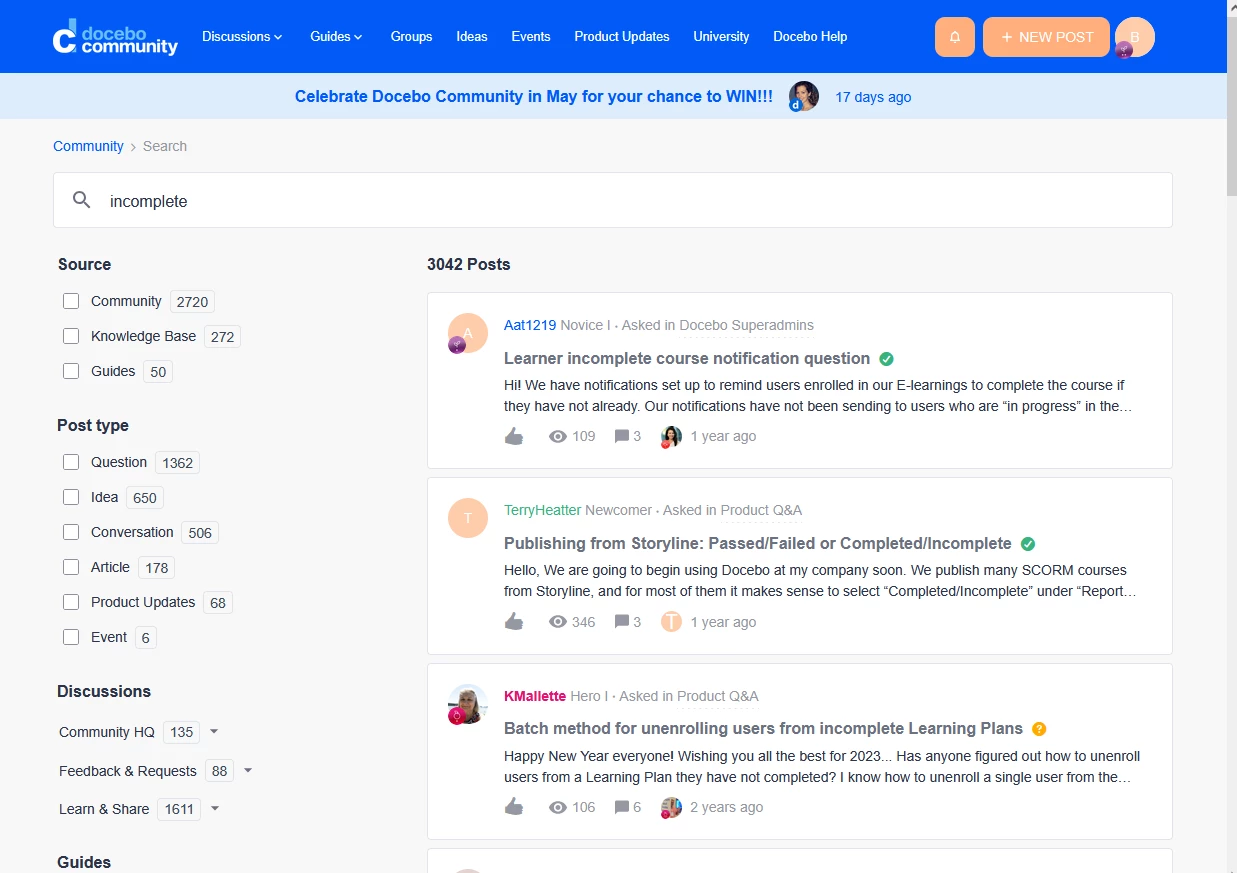Click views eye icon showing 346
1237x873 pixels.
click(x=558, y=622)
